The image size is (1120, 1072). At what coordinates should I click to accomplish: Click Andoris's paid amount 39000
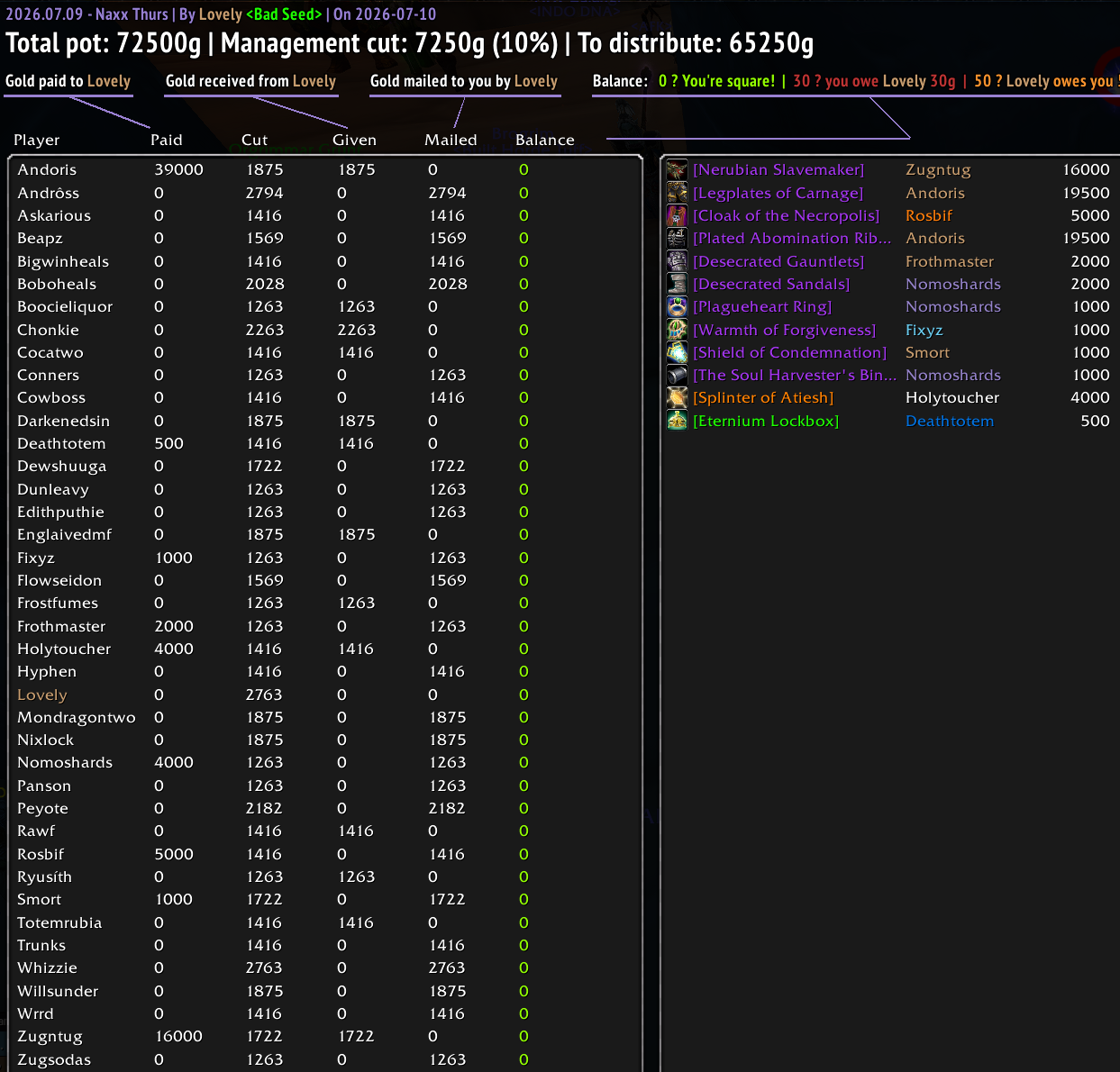[x=178, y=169]
